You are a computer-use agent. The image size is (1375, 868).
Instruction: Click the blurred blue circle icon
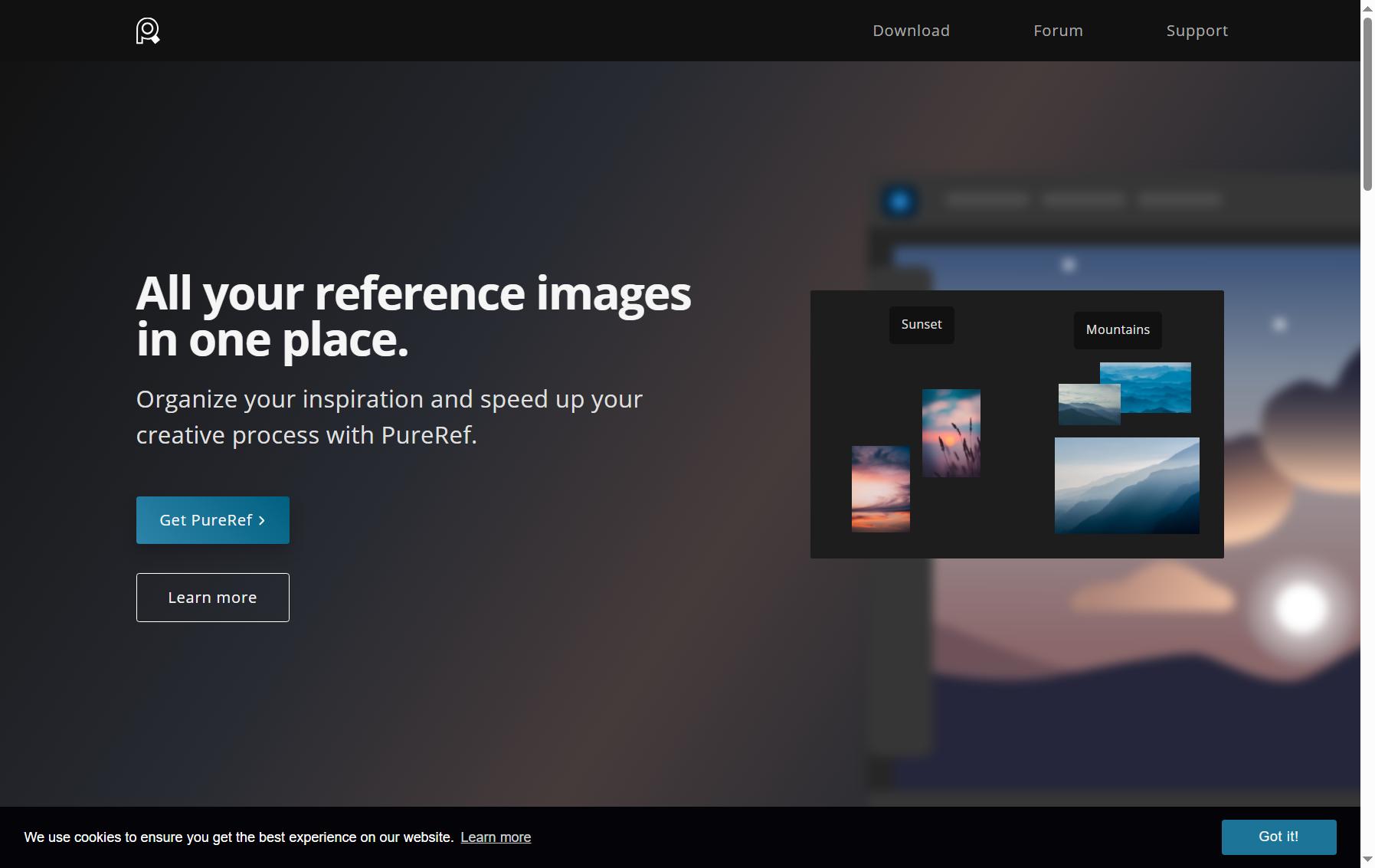[x=900, y=201]
